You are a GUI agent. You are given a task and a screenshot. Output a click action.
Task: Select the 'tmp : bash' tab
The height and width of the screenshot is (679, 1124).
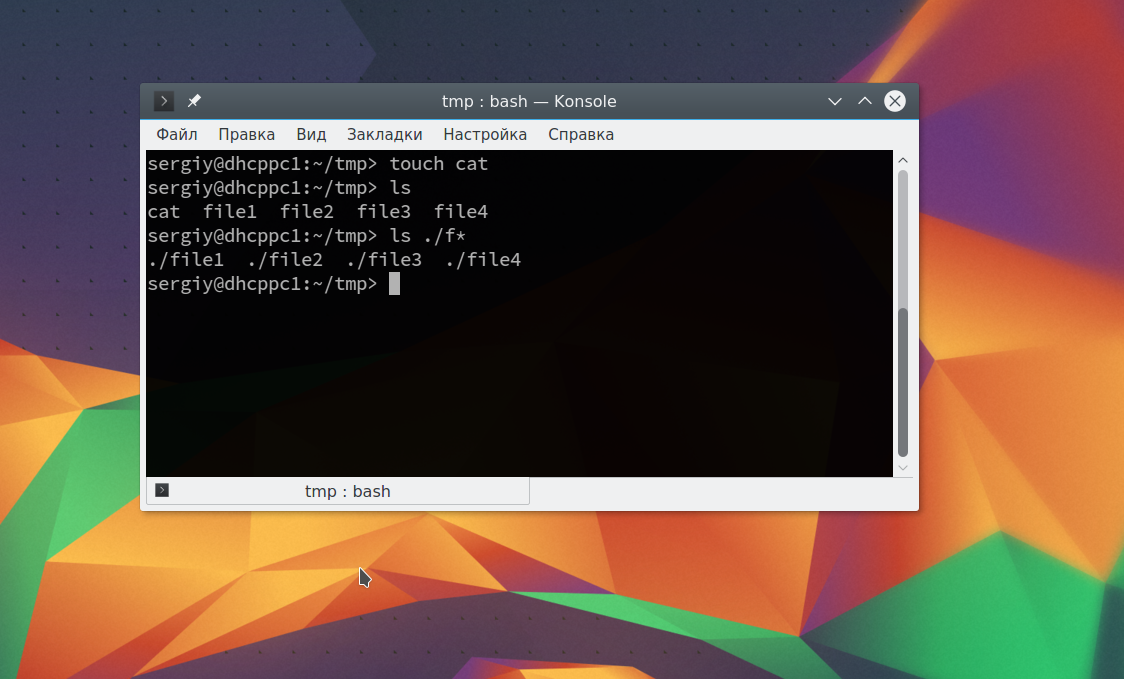347,491
